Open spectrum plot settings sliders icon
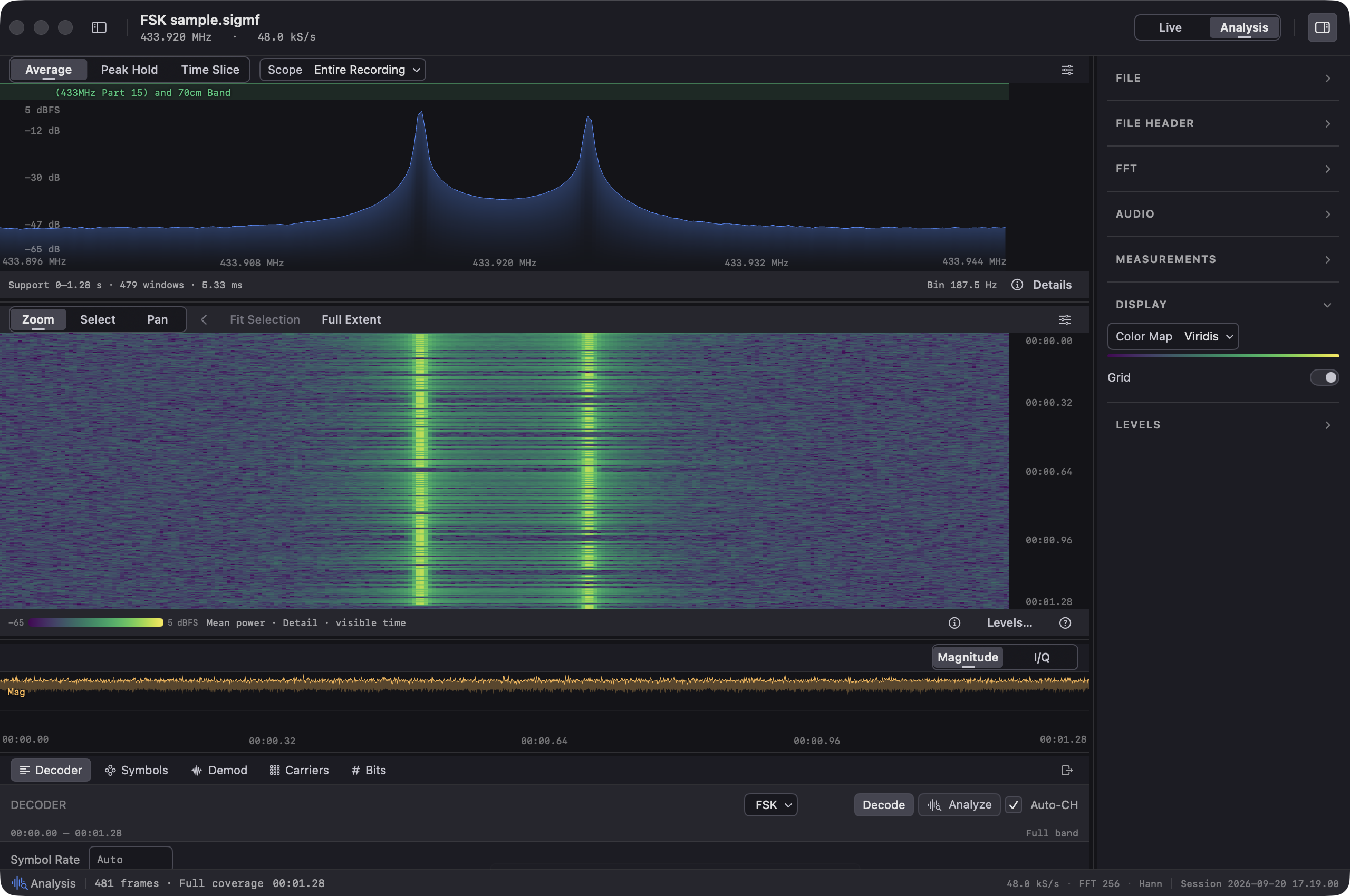 point(1067,70)
